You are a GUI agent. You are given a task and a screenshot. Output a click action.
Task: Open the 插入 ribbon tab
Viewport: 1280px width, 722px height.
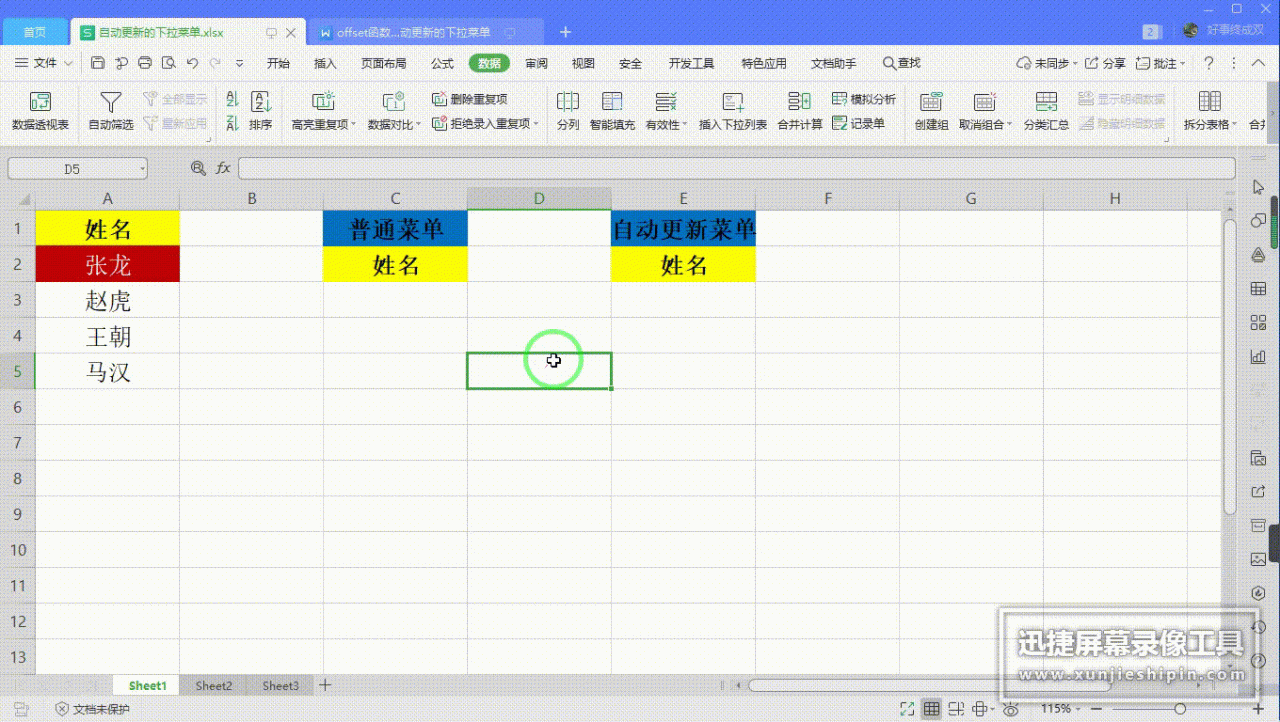click(x=325, y=63)
